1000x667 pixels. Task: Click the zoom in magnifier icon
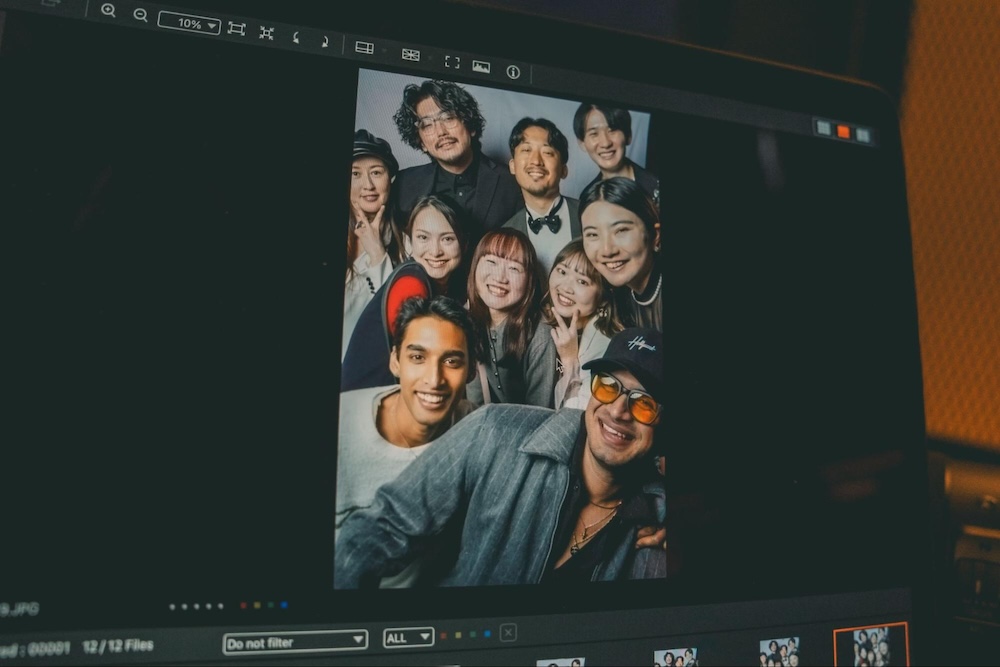(x=108, y=10)
